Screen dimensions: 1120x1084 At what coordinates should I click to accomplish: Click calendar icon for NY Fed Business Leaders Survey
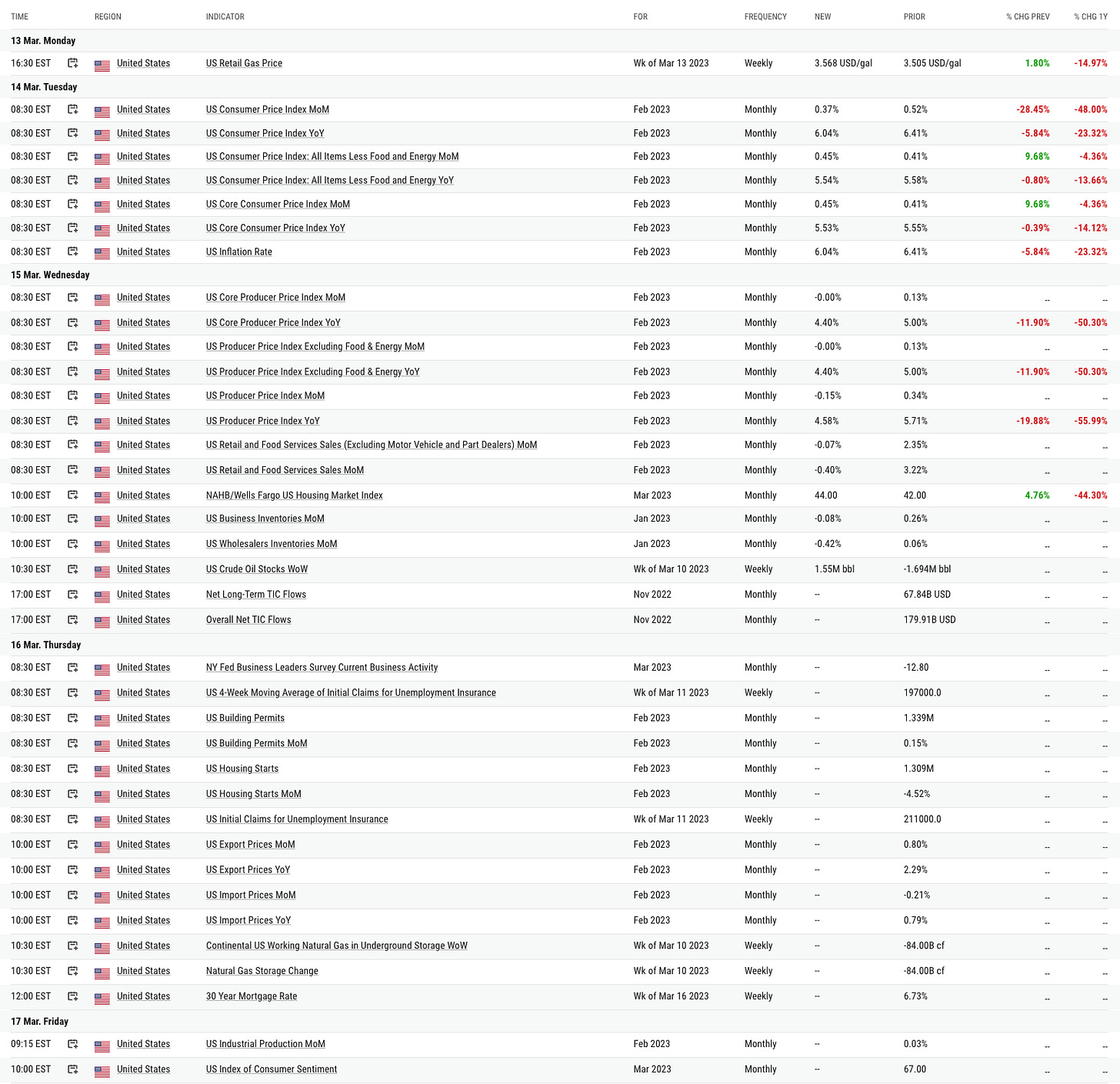[73, 668]
